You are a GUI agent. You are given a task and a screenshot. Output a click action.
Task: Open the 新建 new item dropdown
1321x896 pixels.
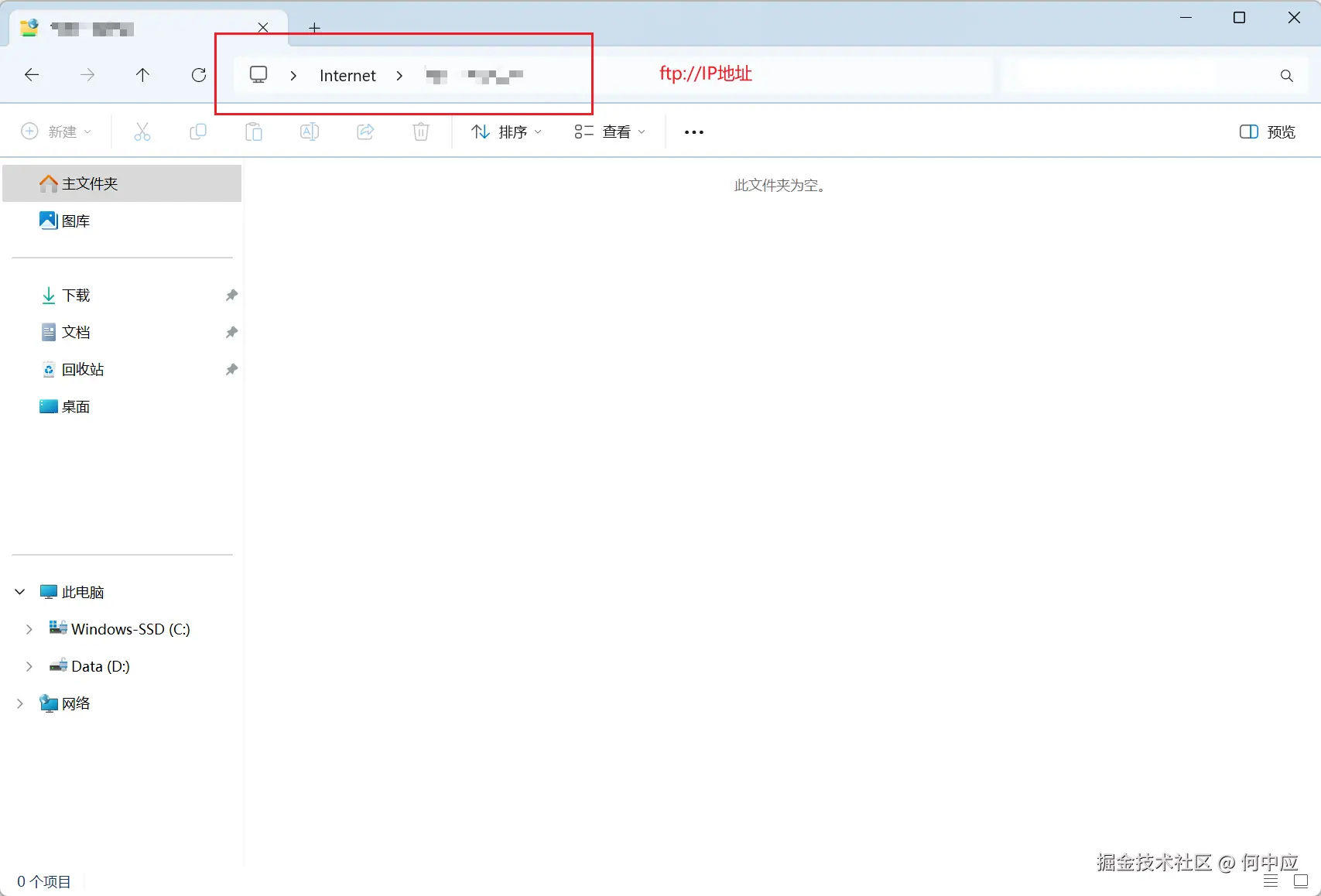tap(56, 132)
